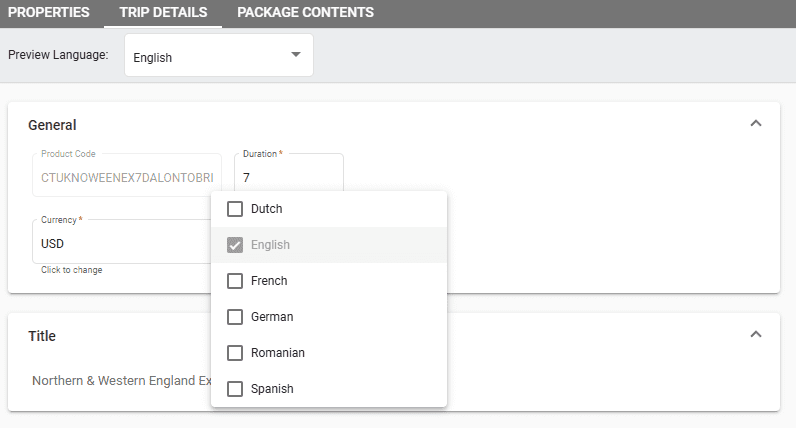Click the Northern & Western England title text
Image resolution: width=796 pixels, height=428 pixels.
coord(121,381)
